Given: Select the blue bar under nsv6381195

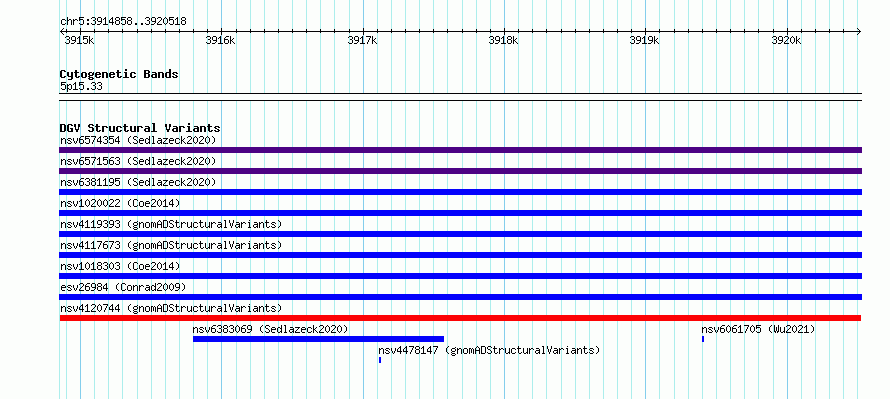Looking at the screenshot, I should tap(460, 192).
